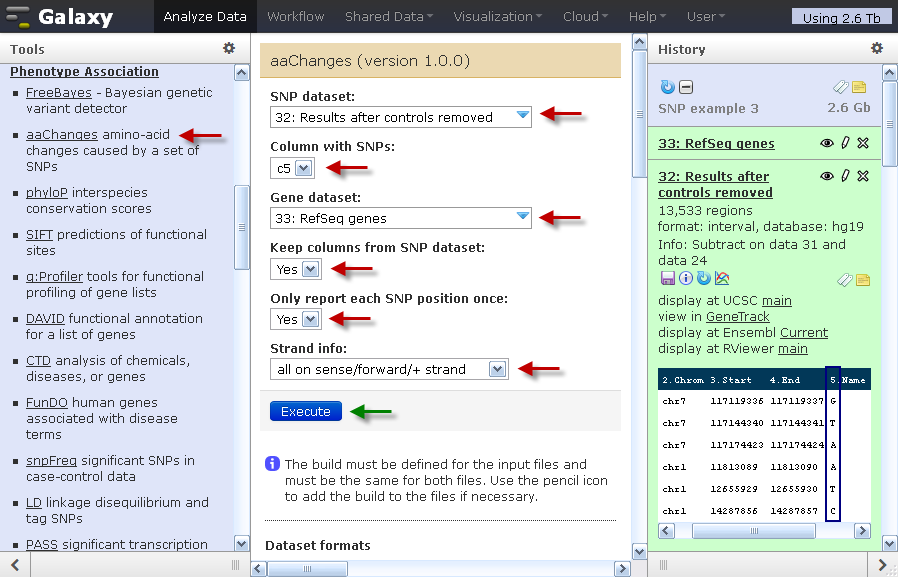
Task: Click the Galaxy logo
Action: pos(59,17)
